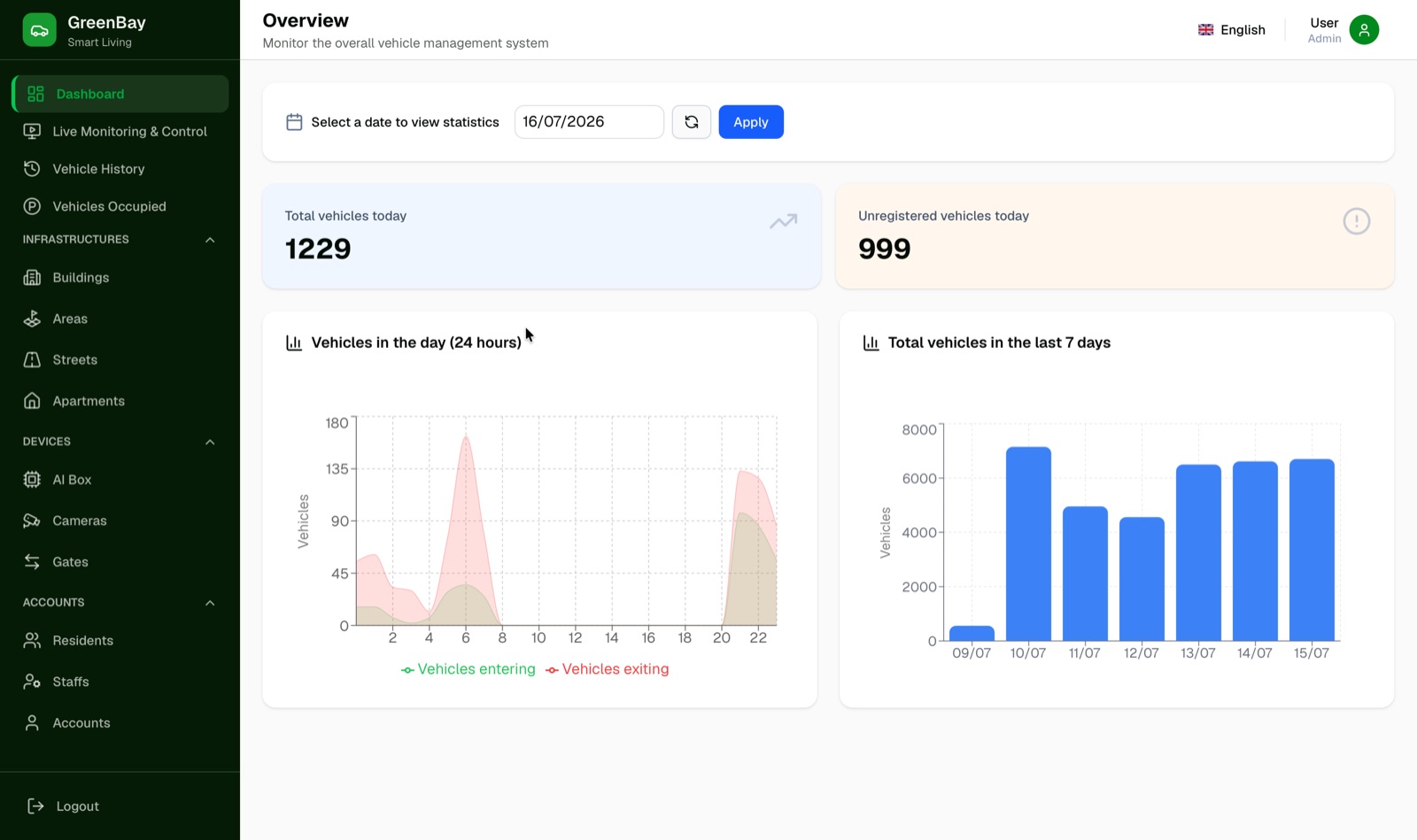Screen dimensions: 1417x840
Task: Click the 12/07 bar in weekly chart
Action: point(1142,579)
